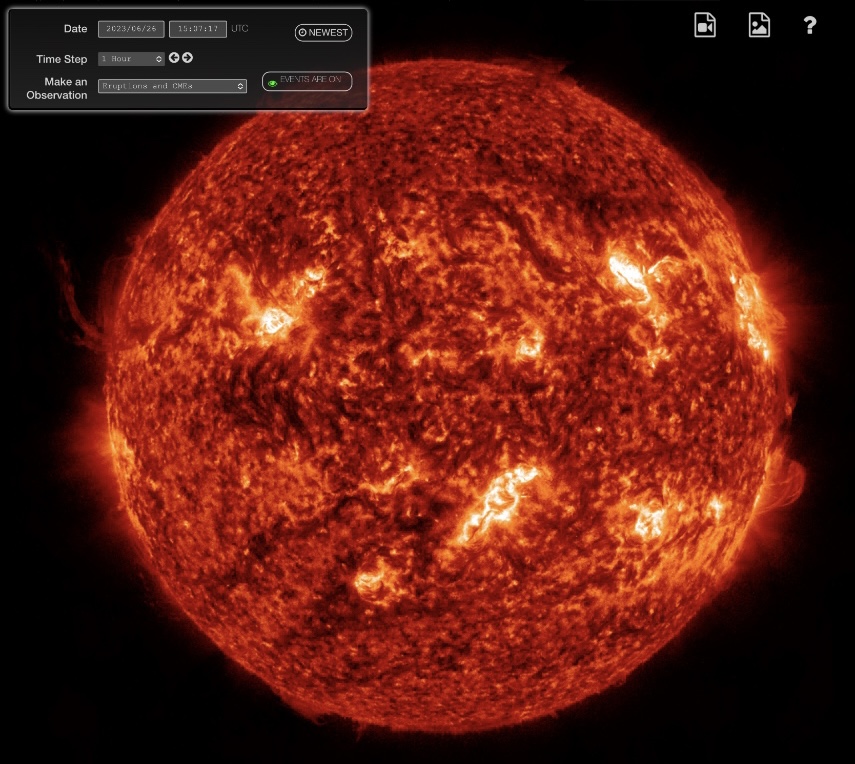The width and height of the screenshot is (855, 764).
Task: Step backward in time with left arrow
Action: pos(174,58)
